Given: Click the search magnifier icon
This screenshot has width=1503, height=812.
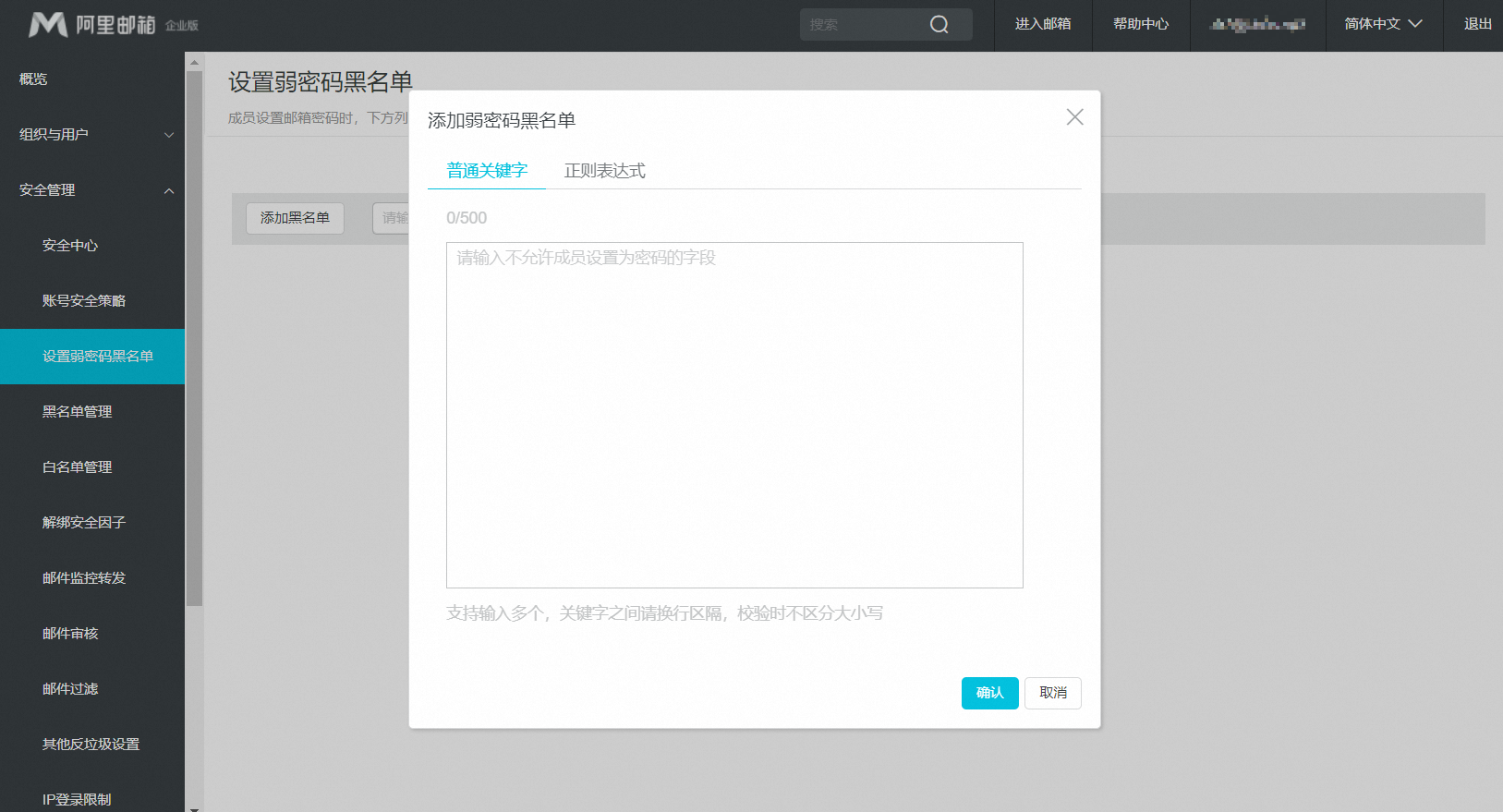Looking at the screenshot, I should [x=939, y=25].
